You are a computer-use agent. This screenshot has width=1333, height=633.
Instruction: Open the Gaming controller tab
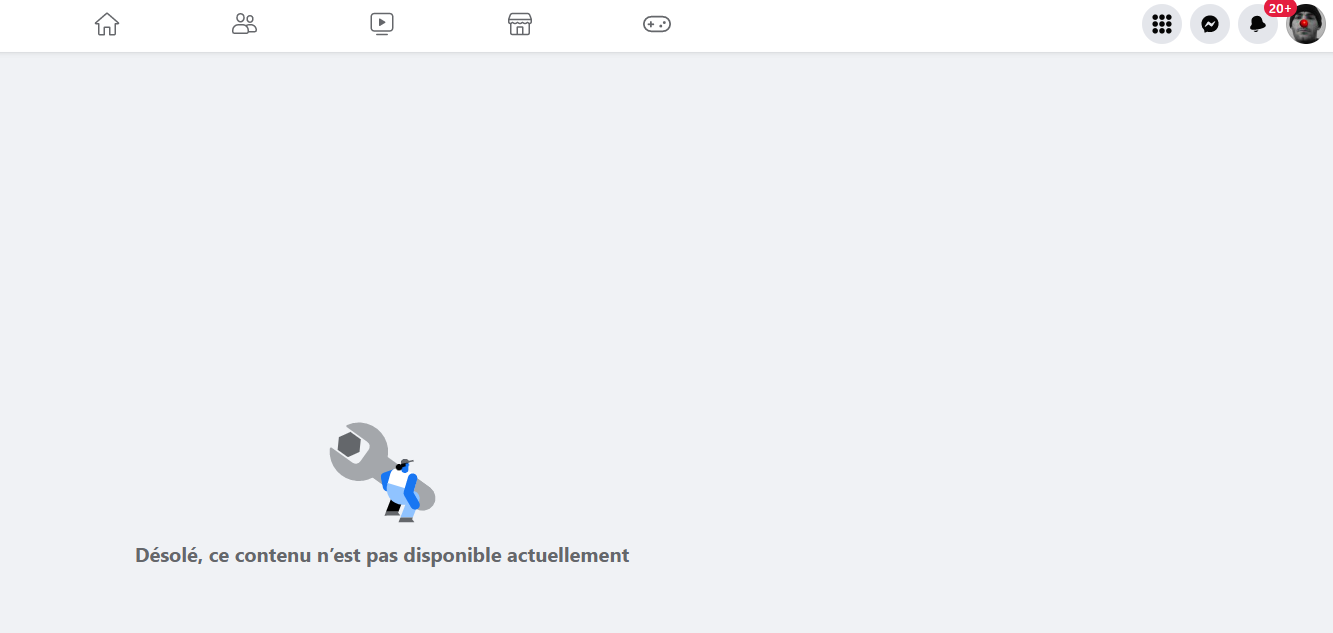coord(657,24)
